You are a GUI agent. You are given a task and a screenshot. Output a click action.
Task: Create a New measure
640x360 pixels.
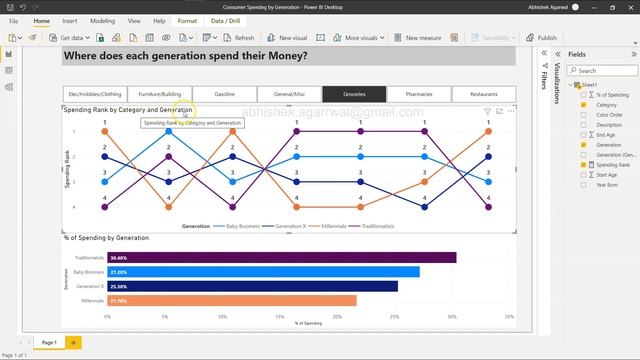point(418,38)
